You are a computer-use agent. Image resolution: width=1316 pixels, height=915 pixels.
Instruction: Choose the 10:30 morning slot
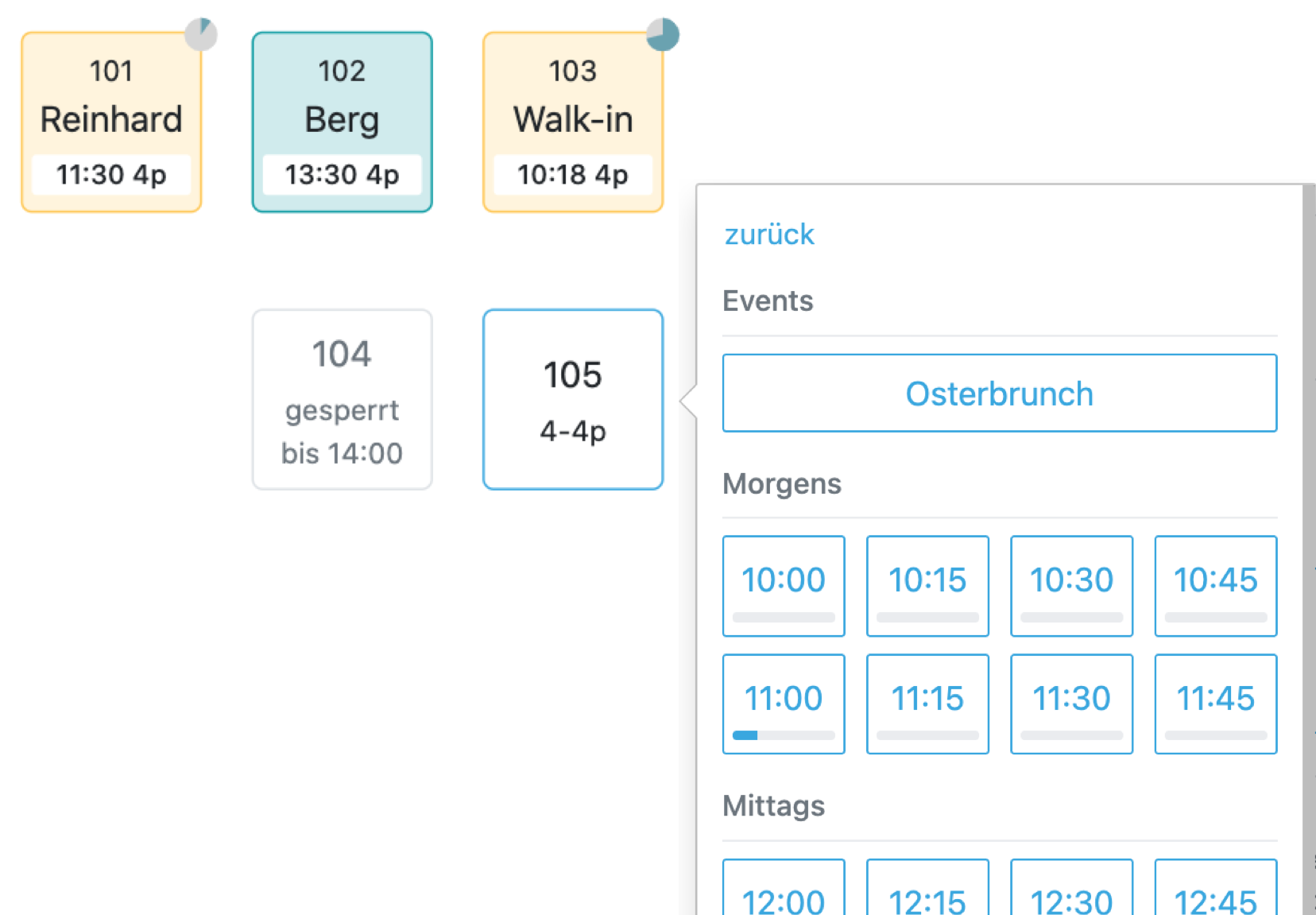click(x=1072, y=586)
